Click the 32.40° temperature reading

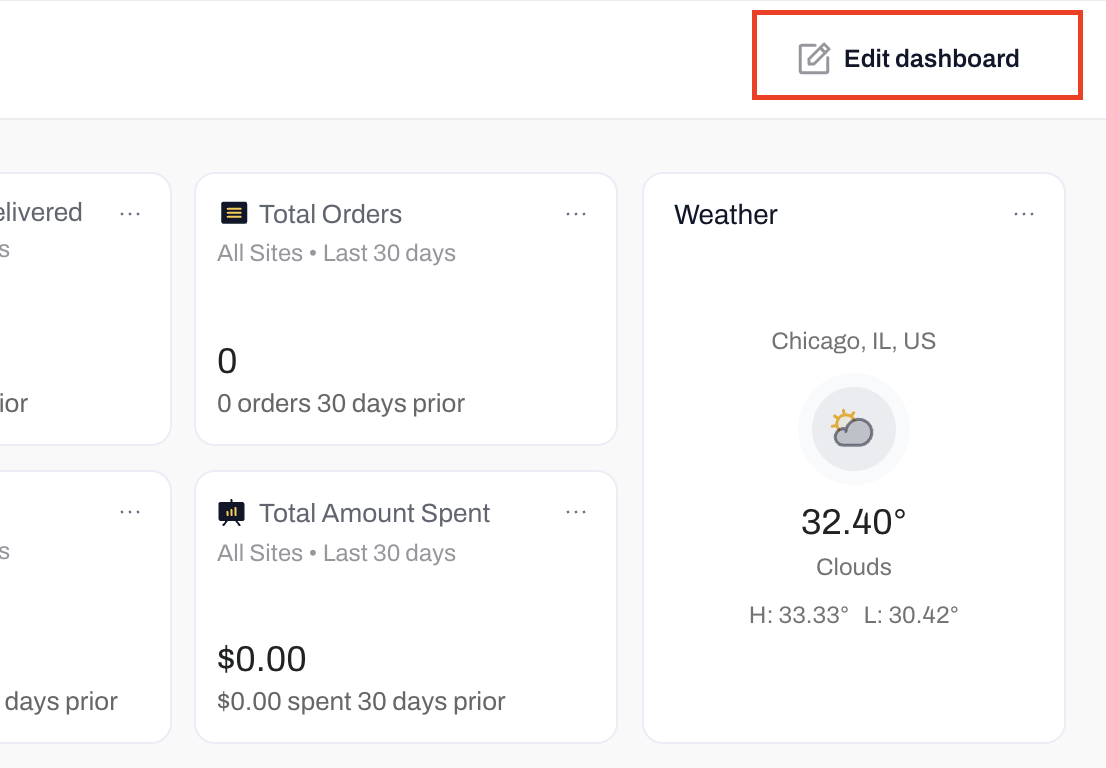pyautogui.click(x=853, y=521)
